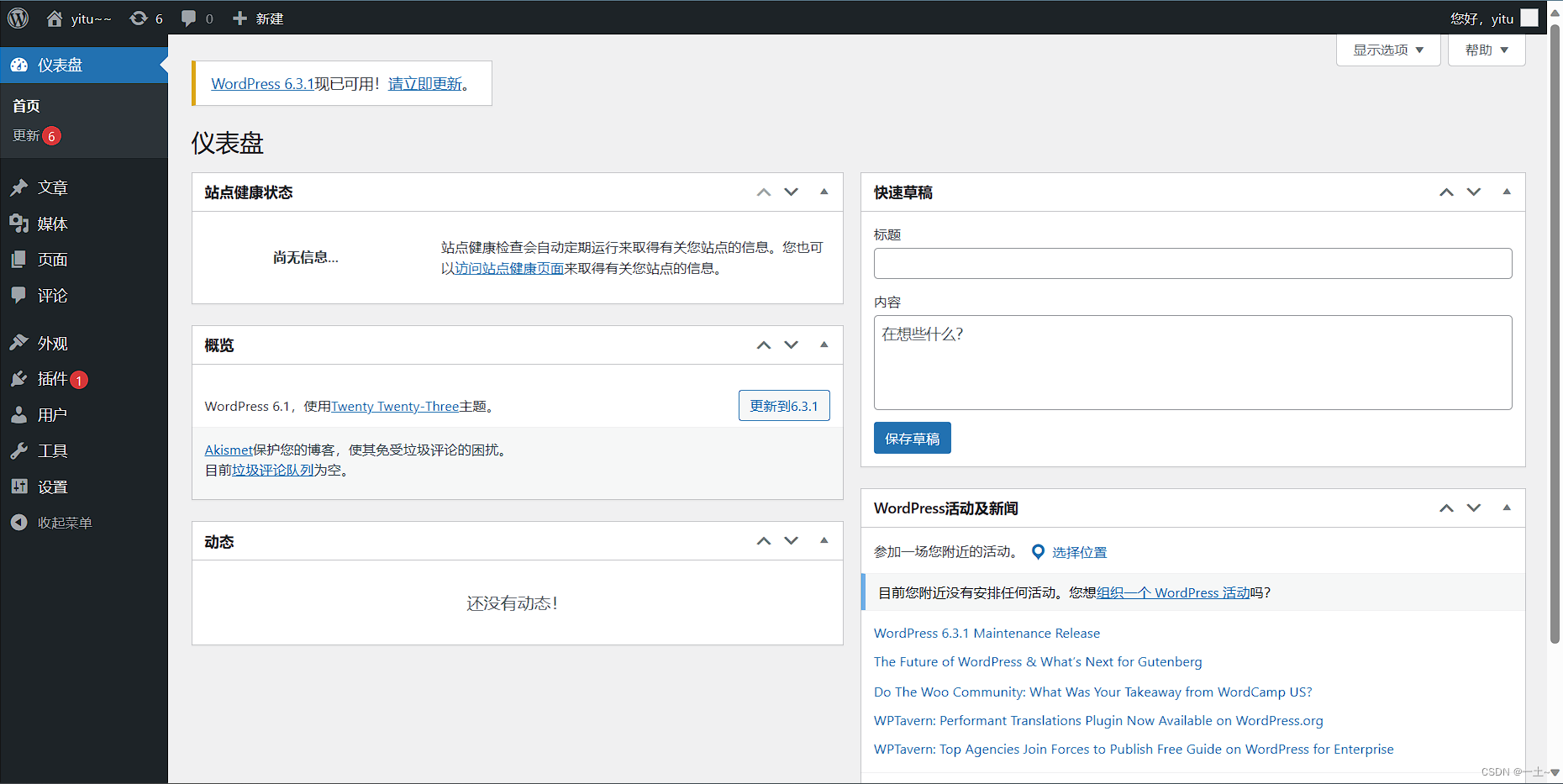The width and height of the screenshot is (1563, 784).
Task: Open the Media library from sidebar
Action: [x=52, y=224]
